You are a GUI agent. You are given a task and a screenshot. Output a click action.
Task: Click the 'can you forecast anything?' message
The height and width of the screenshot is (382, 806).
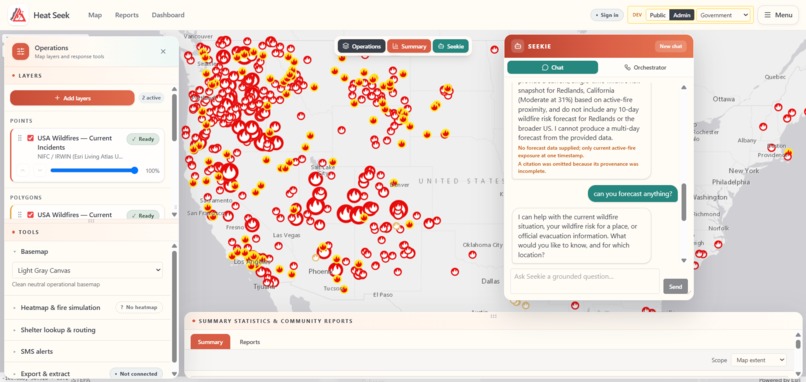(633, 194)
